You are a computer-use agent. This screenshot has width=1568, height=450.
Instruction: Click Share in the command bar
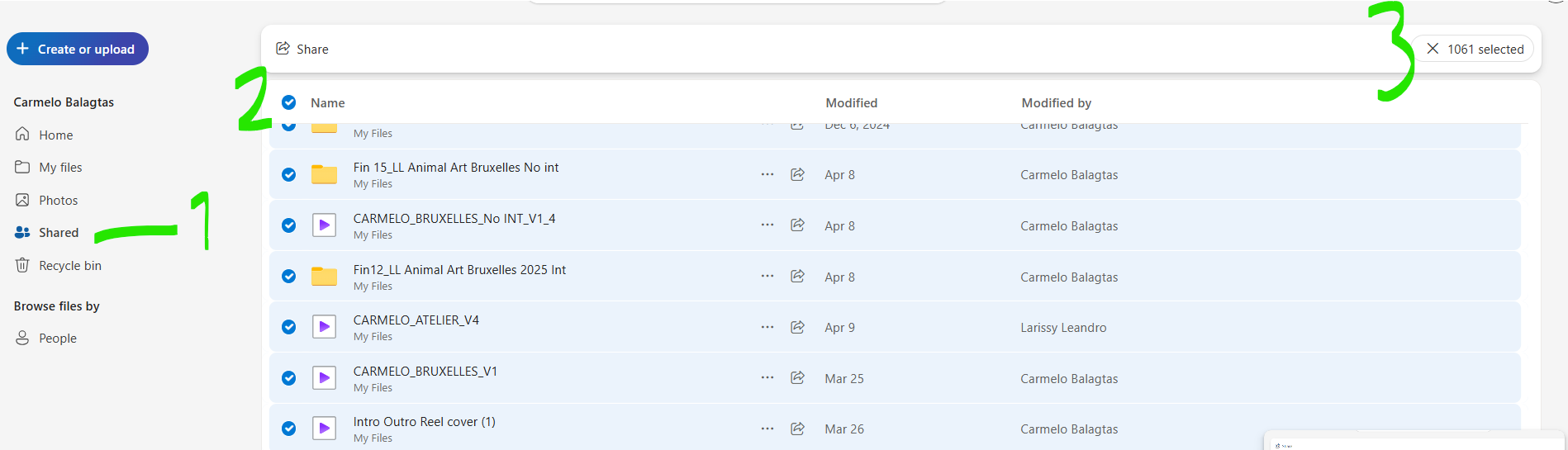click(302, 49)
